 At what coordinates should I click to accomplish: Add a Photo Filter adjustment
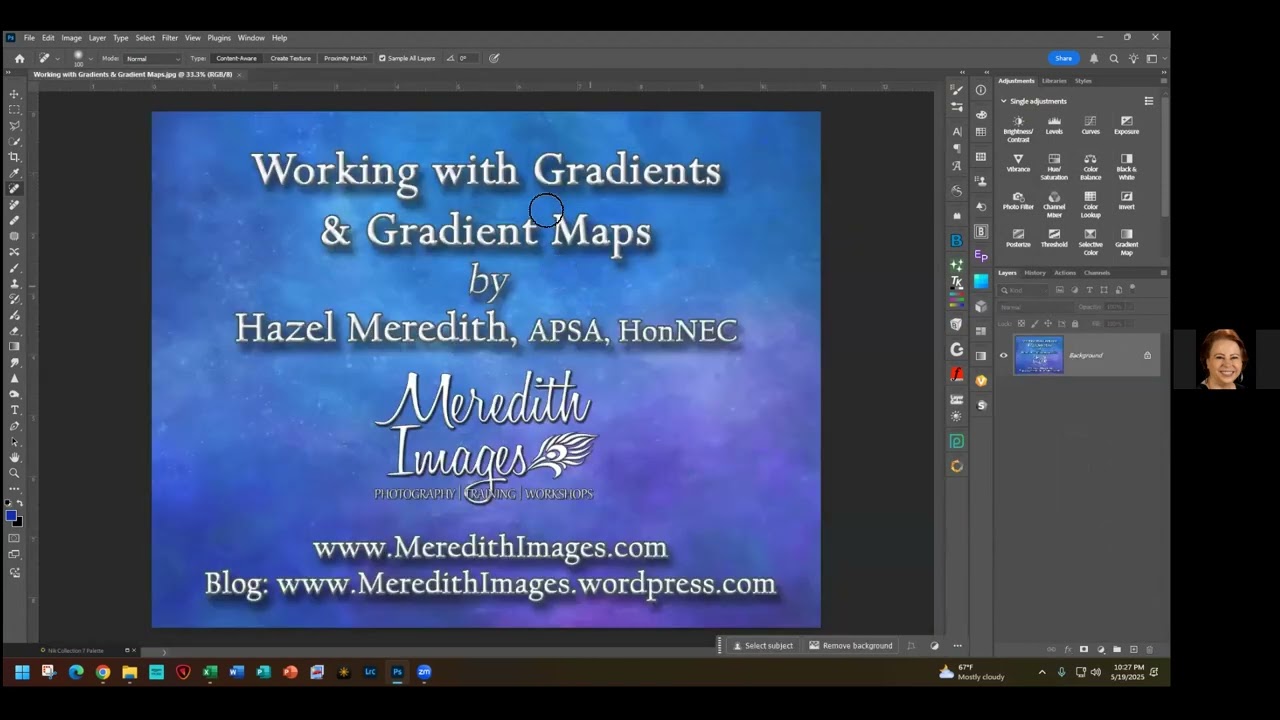(x=1018, y=201)
